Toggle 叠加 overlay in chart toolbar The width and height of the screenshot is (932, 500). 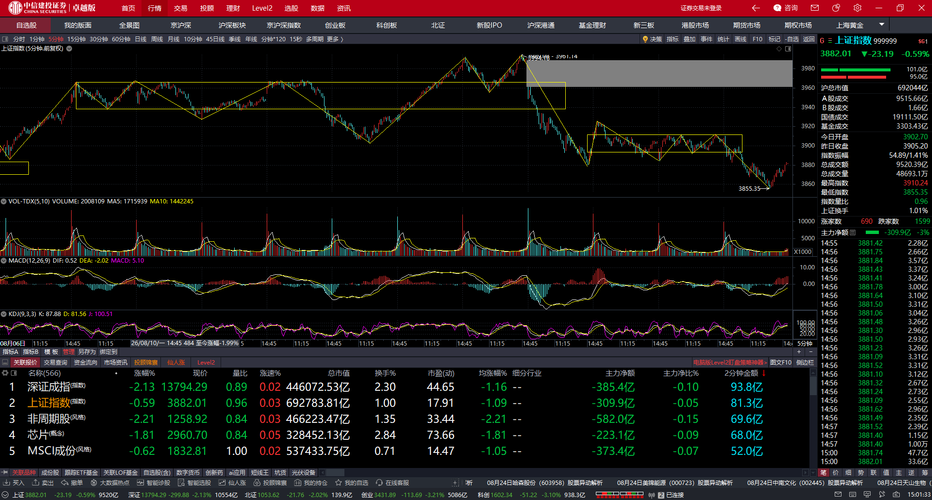[x=689, y=39]
